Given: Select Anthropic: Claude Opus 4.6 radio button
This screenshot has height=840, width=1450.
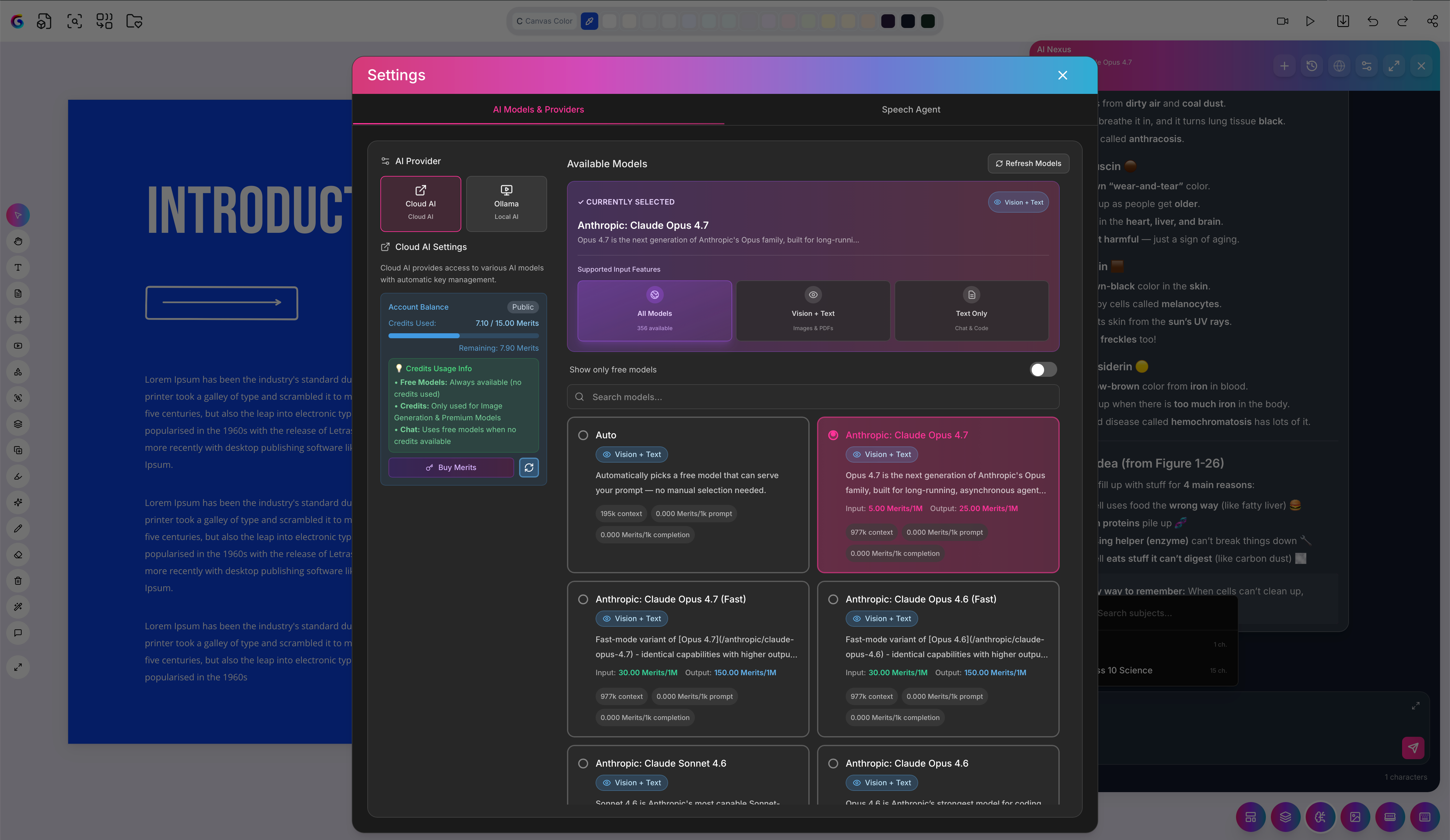Looking at the screenshot, I should coord(833,764).
